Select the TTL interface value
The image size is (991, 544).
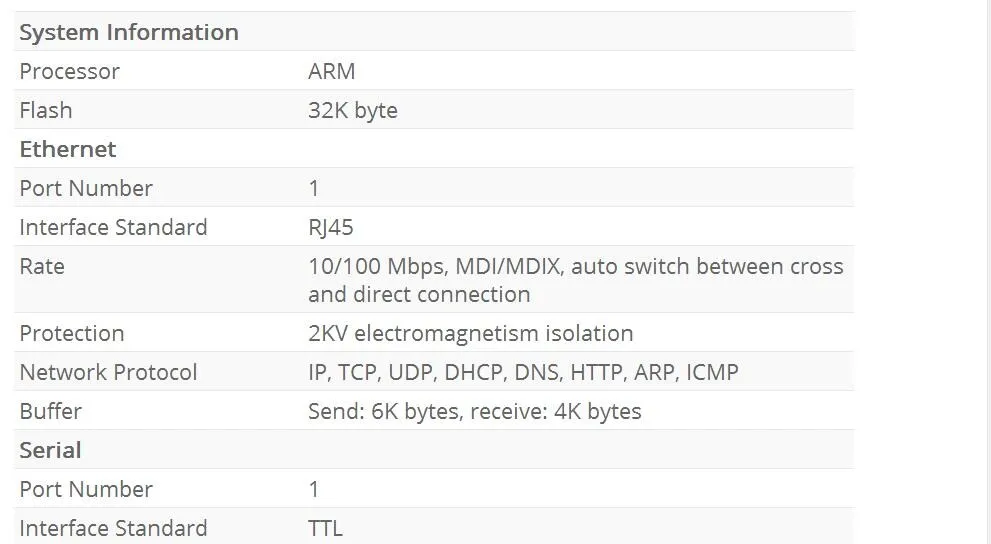[325, 528]
